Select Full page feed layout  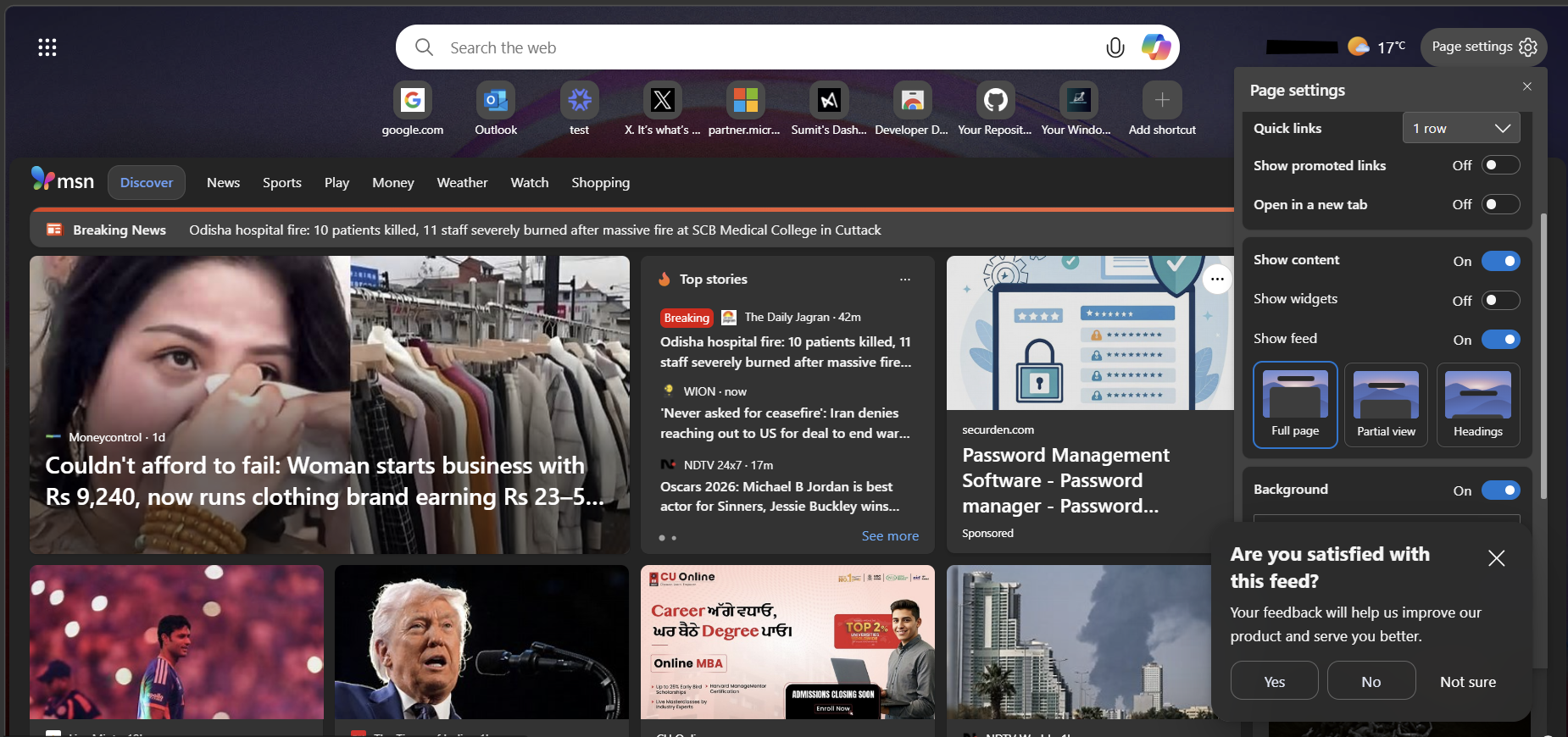(x=1295, y=404)
